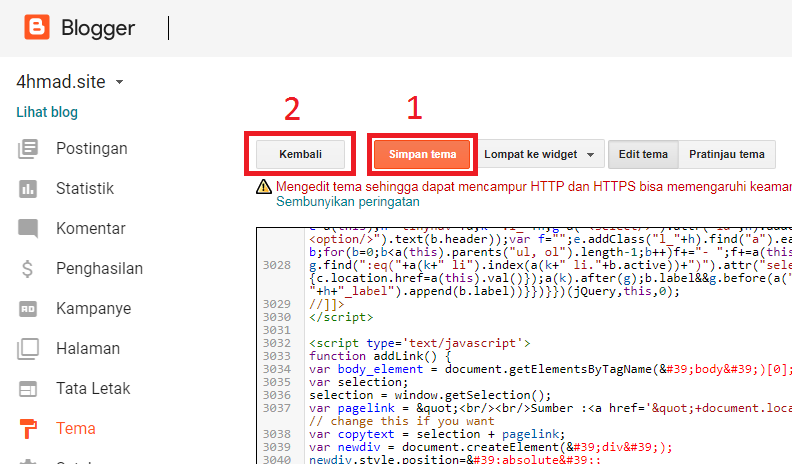Click the 'var selection;' code line
This screenshot has width=792, height=464.
tap(359, 382)
